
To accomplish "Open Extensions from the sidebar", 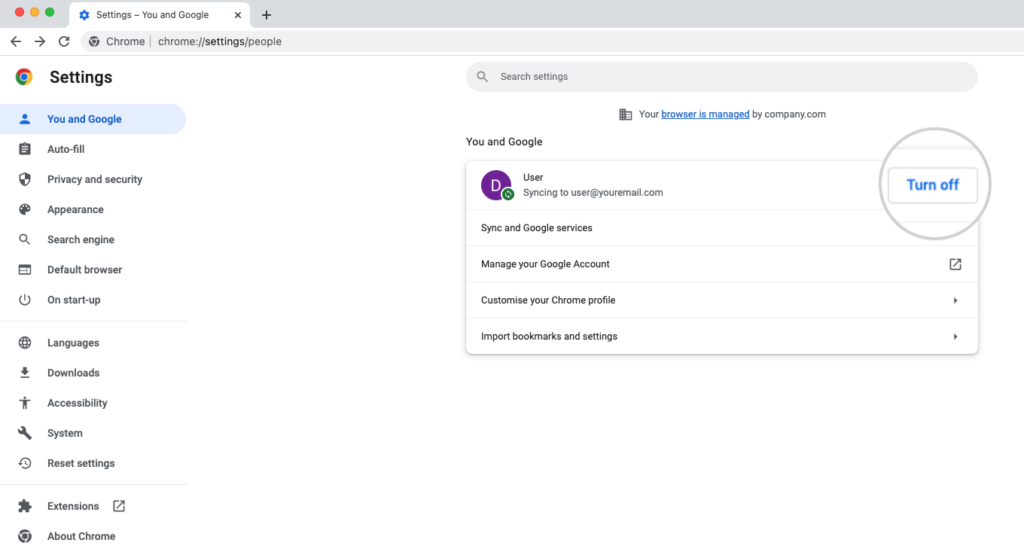I will 93,506.
